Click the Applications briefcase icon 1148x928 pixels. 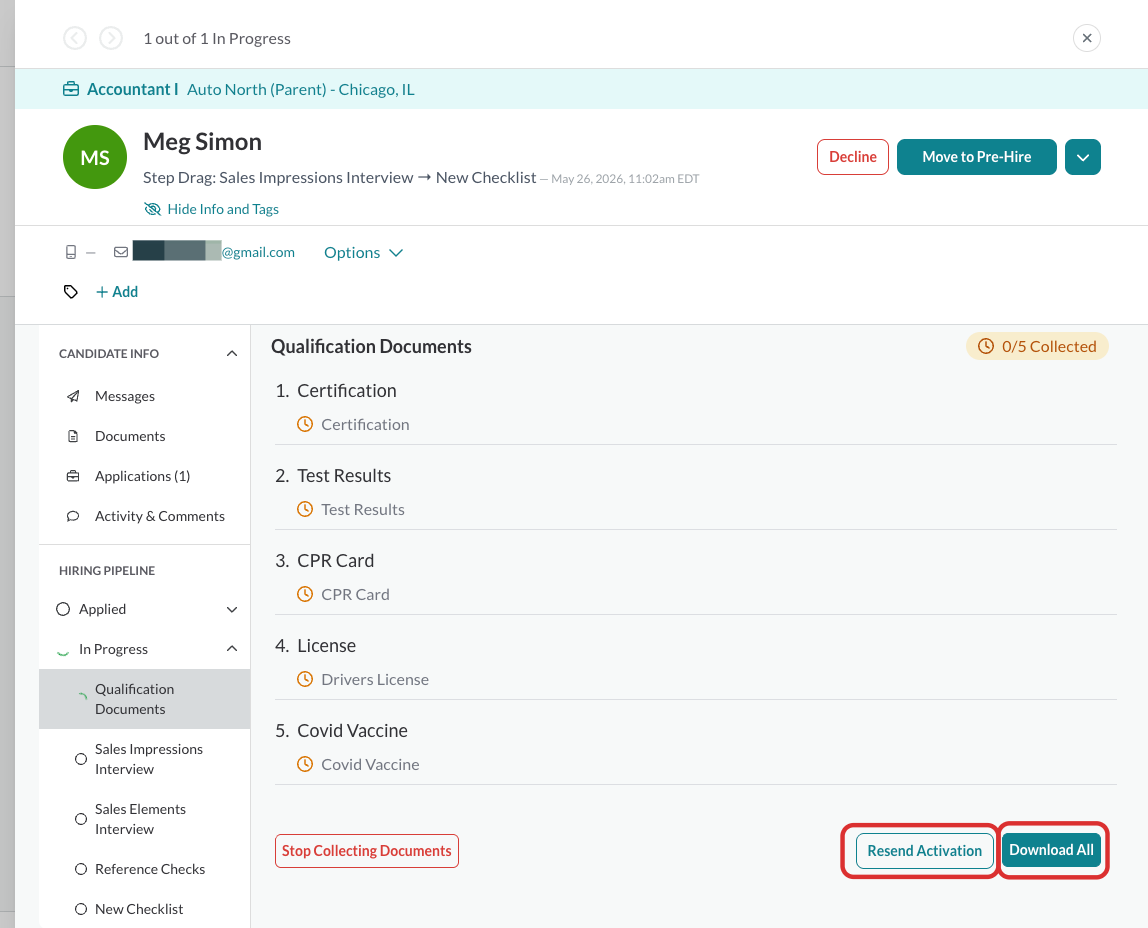click(x=73, y=476)
